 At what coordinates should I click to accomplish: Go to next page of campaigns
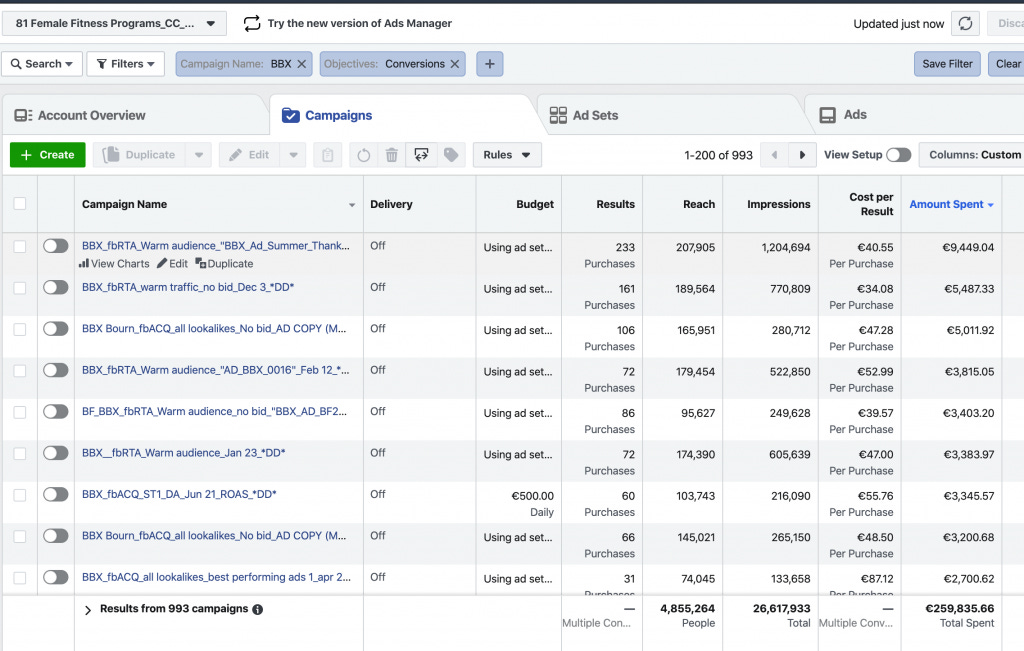[803, 155]
